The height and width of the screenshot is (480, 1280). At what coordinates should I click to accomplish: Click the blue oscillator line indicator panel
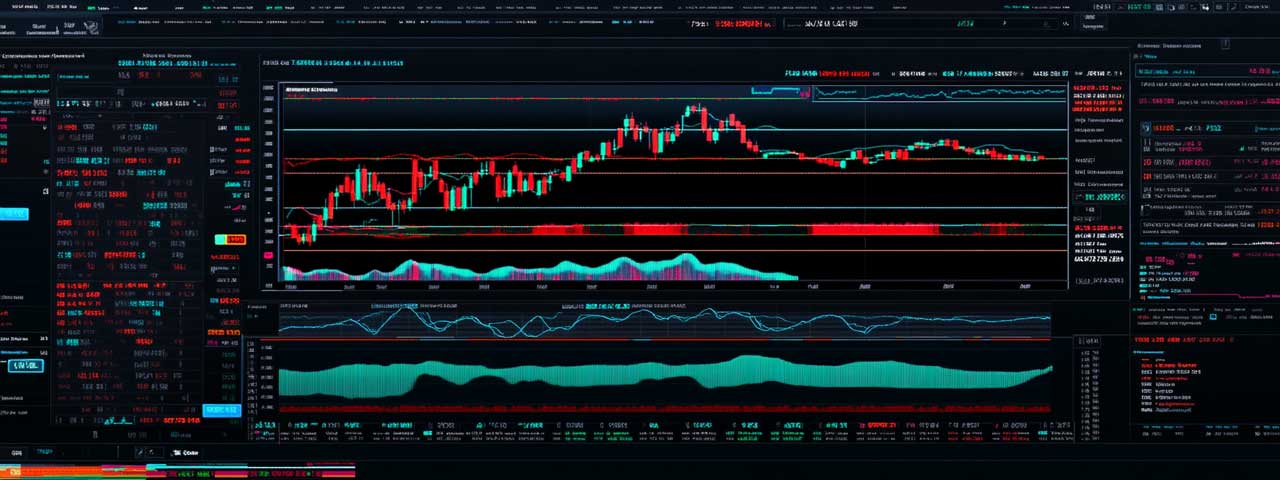pyautogui.click(x=664, y=321)
